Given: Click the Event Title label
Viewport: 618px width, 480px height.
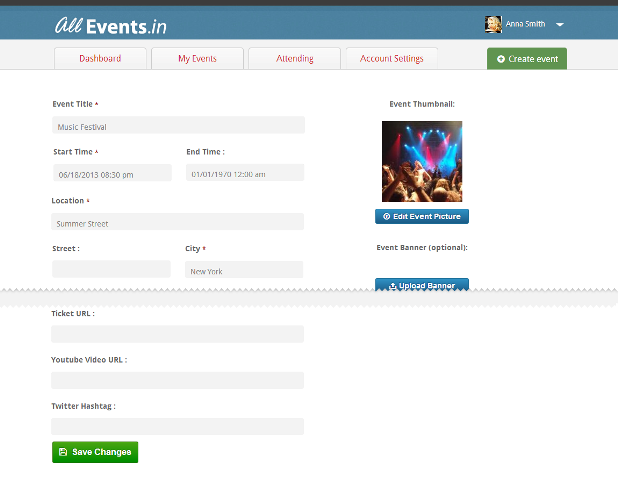Looking at the screenshot, I should [x=73, y=104].
